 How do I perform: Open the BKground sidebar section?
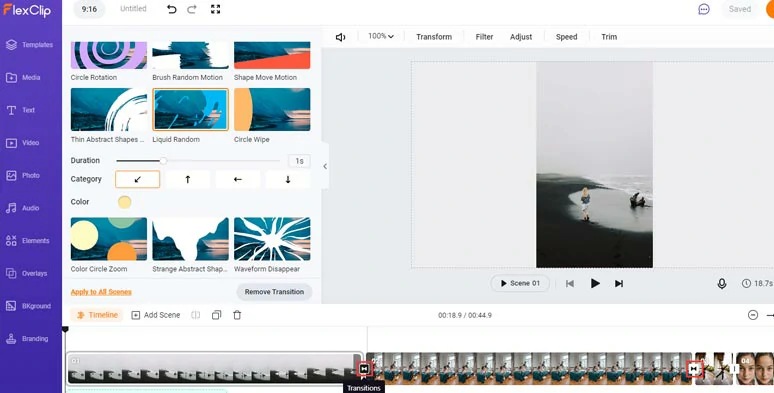point(29,306)
